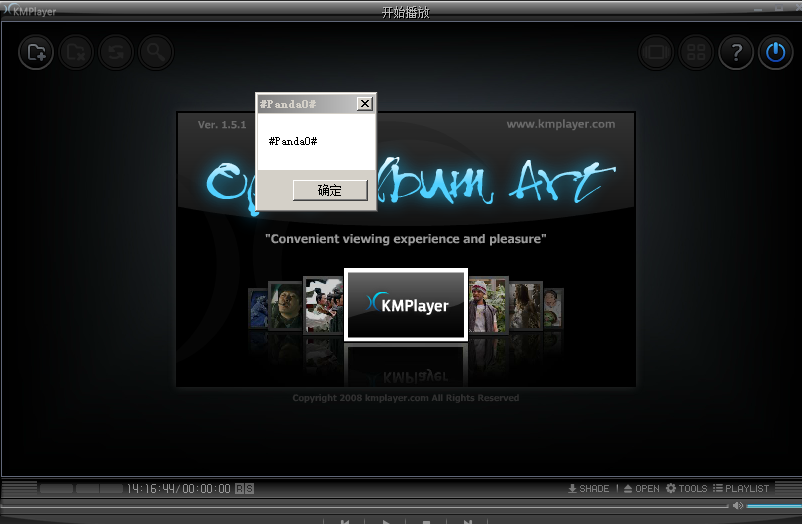The height and width of the screenshot is (524, 802).
Task: Switch to cover flow view icon
Action: point(656,52)
